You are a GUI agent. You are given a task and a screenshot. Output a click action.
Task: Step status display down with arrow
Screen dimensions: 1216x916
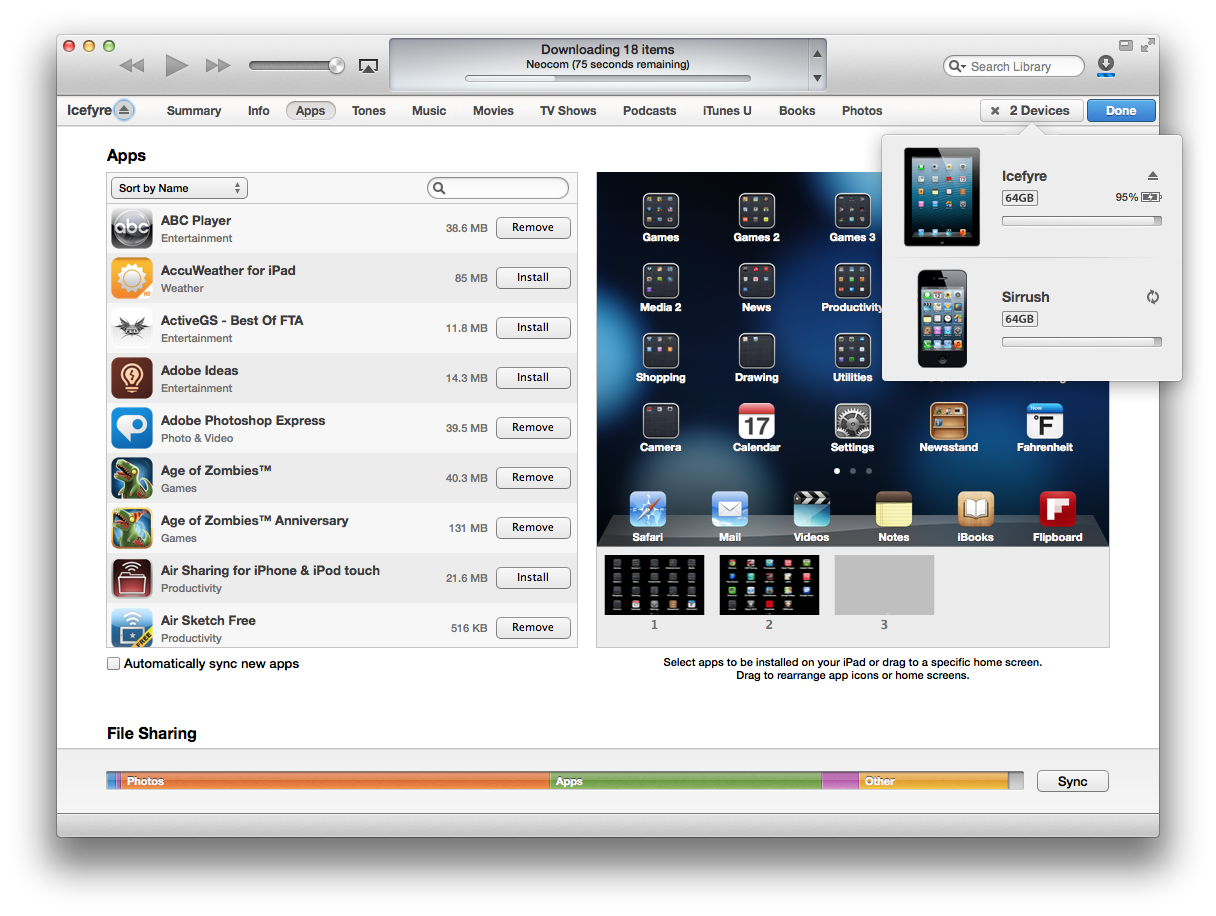pyautogui.click(x=818, y=78)
